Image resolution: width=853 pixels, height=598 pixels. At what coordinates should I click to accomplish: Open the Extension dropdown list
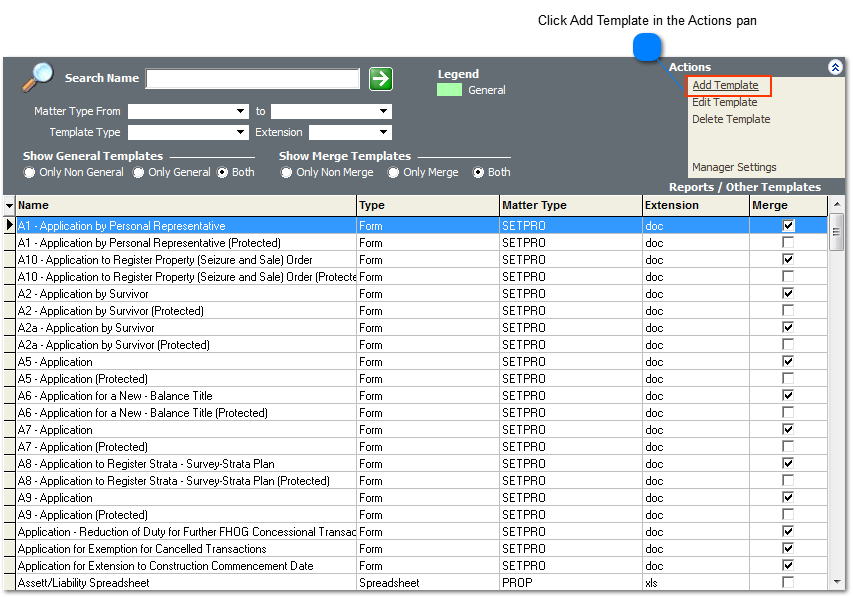click(383, 132)
